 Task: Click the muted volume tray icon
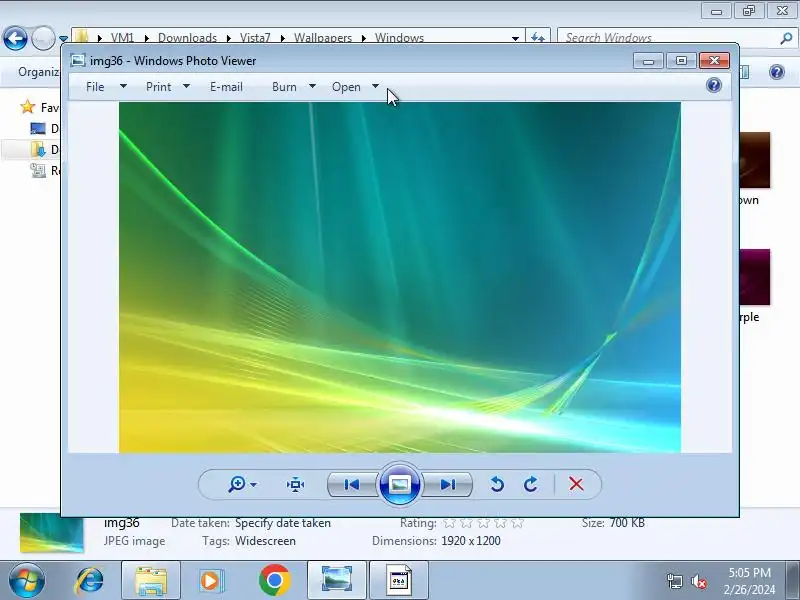point(699,581)
